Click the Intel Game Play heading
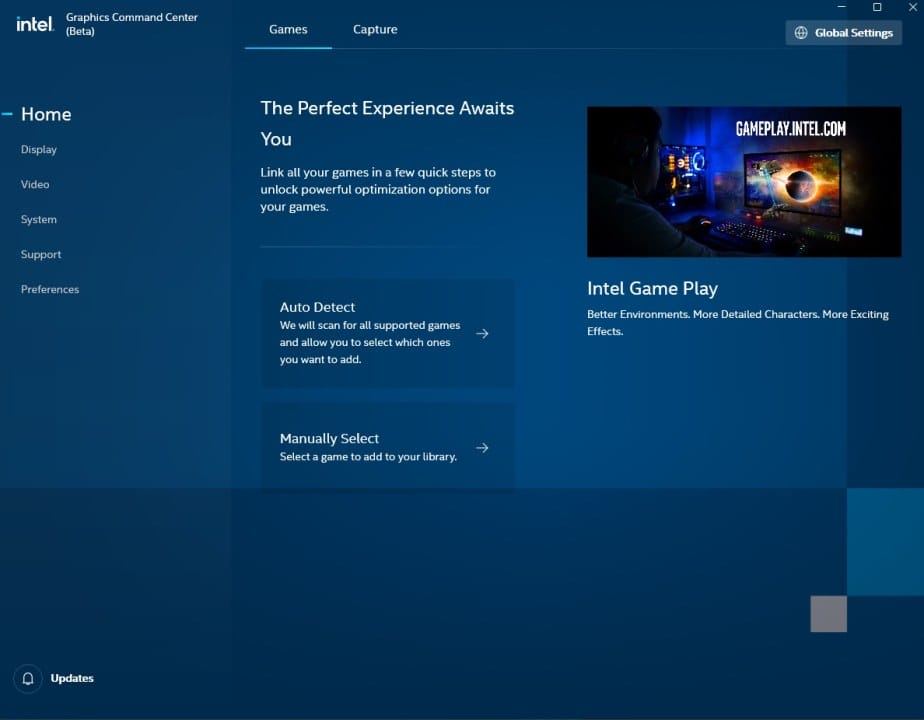The width and height of the screenshot is (924, 720). click(x=652, y=288)
